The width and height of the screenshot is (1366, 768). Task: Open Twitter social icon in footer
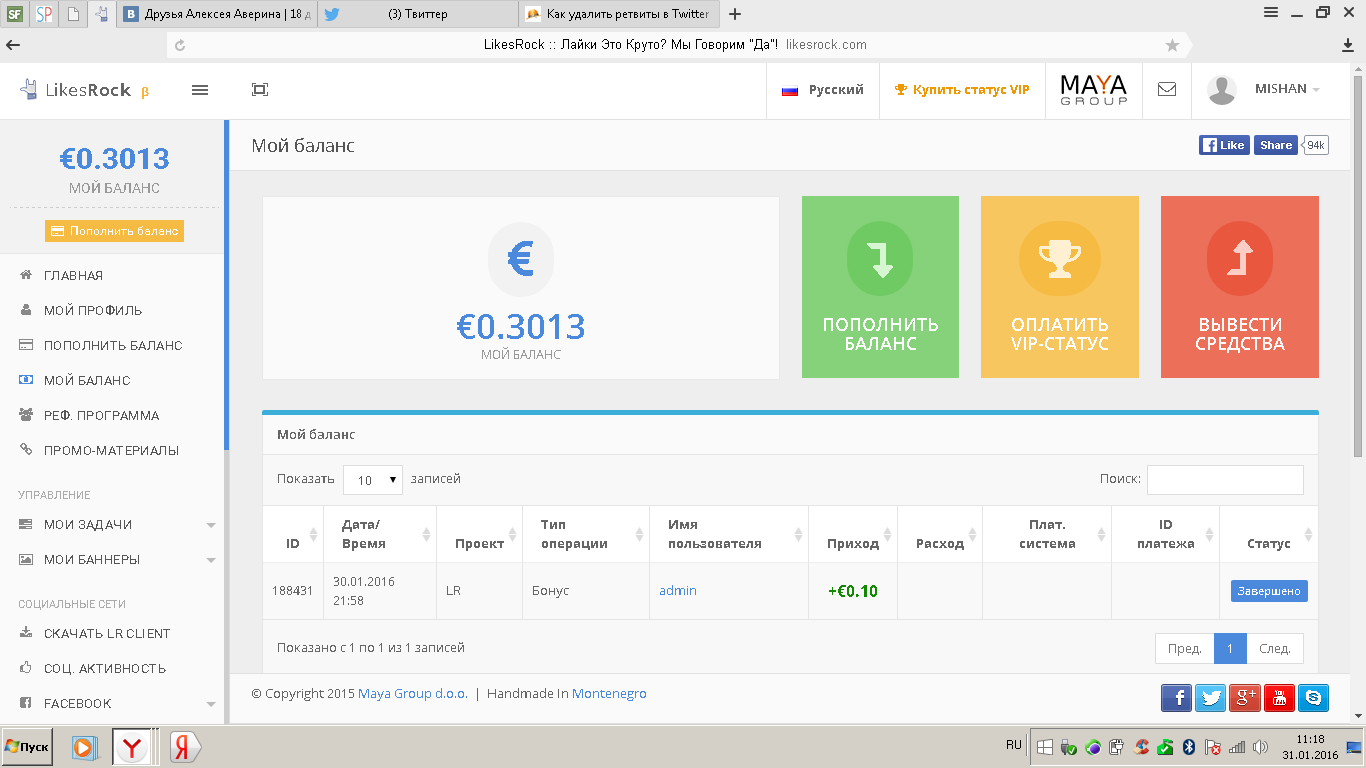point(1211,698)
